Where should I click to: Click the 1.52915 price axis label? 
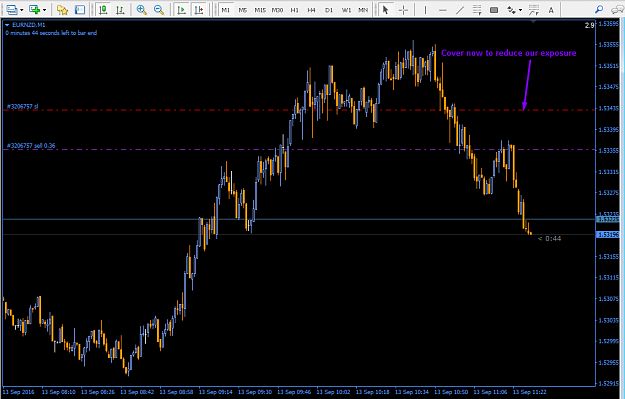[609, 383]
